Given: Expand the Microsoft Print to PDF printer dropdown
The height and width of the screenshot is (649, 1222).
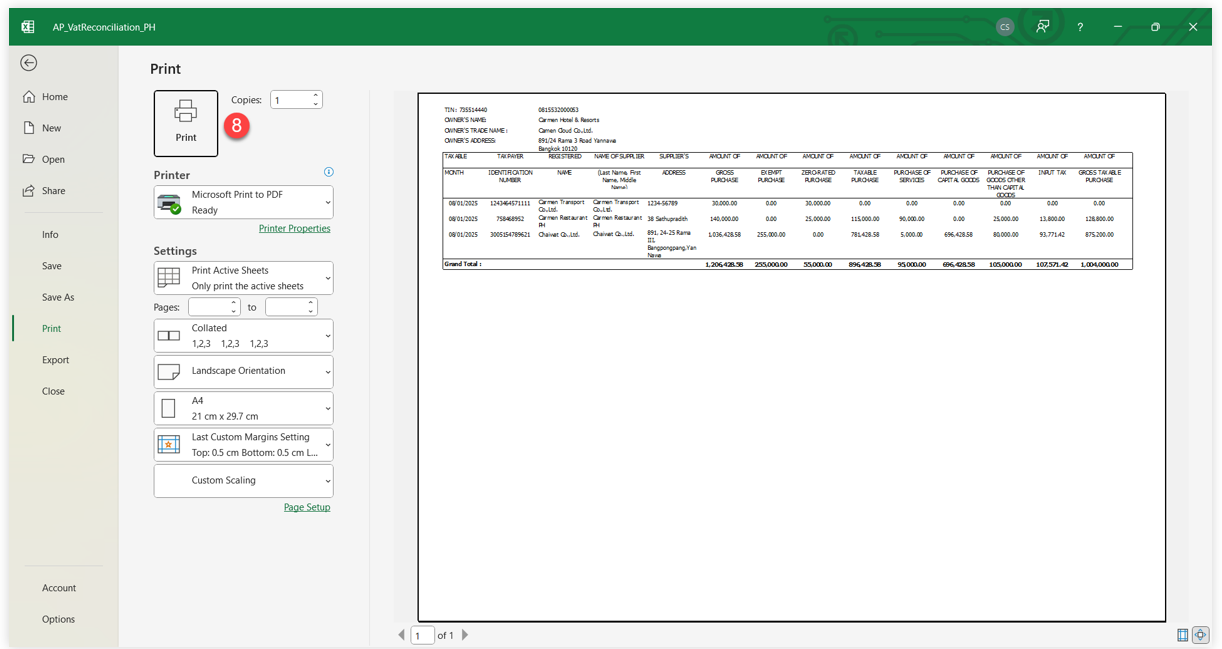Looking at the screenshot, I should (x=243, y=202).
